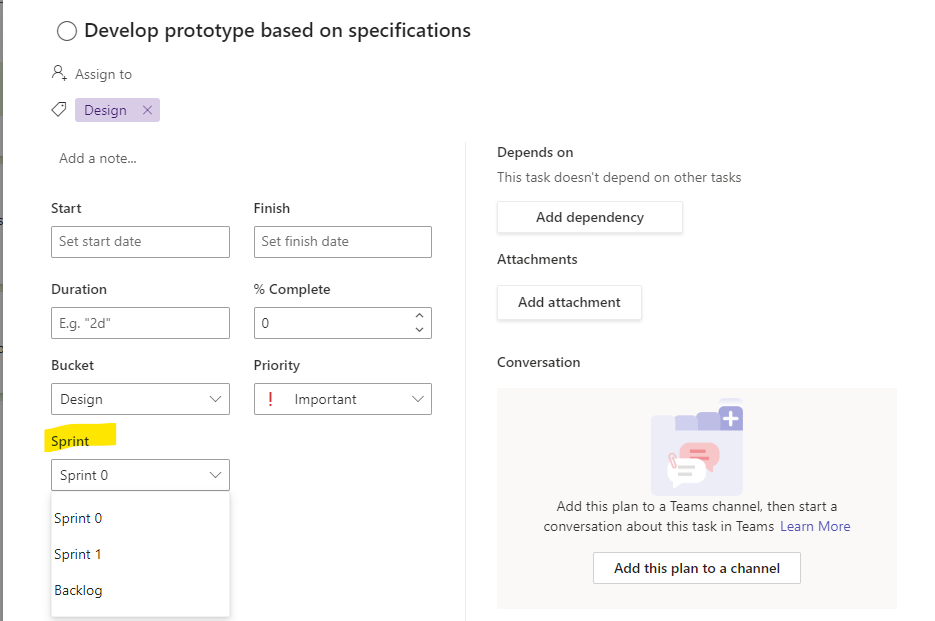Click the label tag icon
Image resolution: width=935 pixels, height=621 pixels.
59,110
